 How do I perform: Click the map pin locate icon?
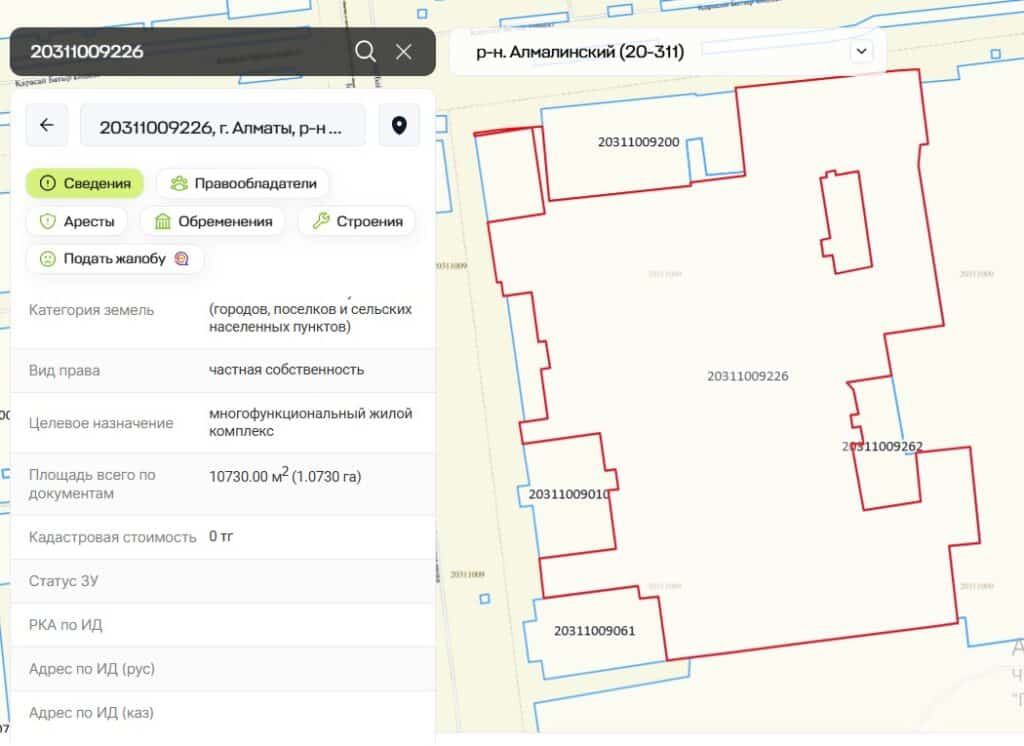[399, 125]
